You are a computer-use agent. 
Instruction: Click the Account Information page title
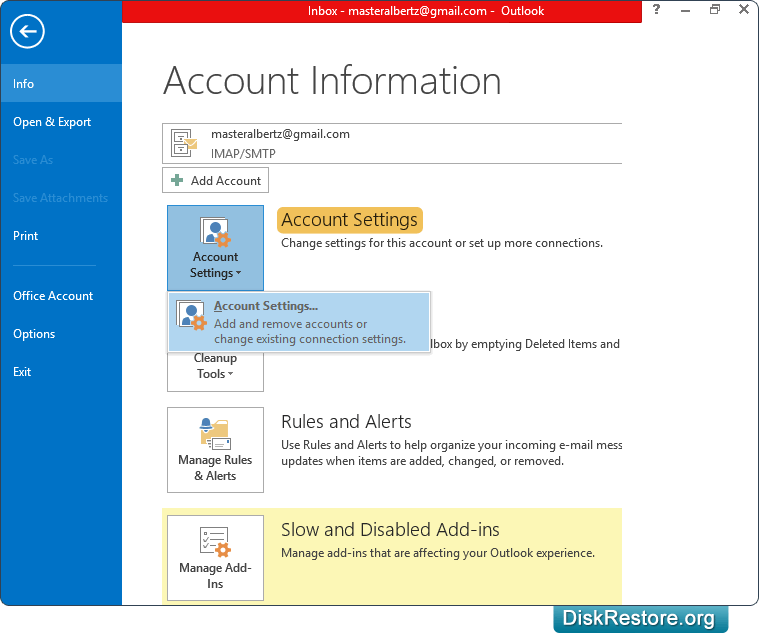(x=332, y=80)
